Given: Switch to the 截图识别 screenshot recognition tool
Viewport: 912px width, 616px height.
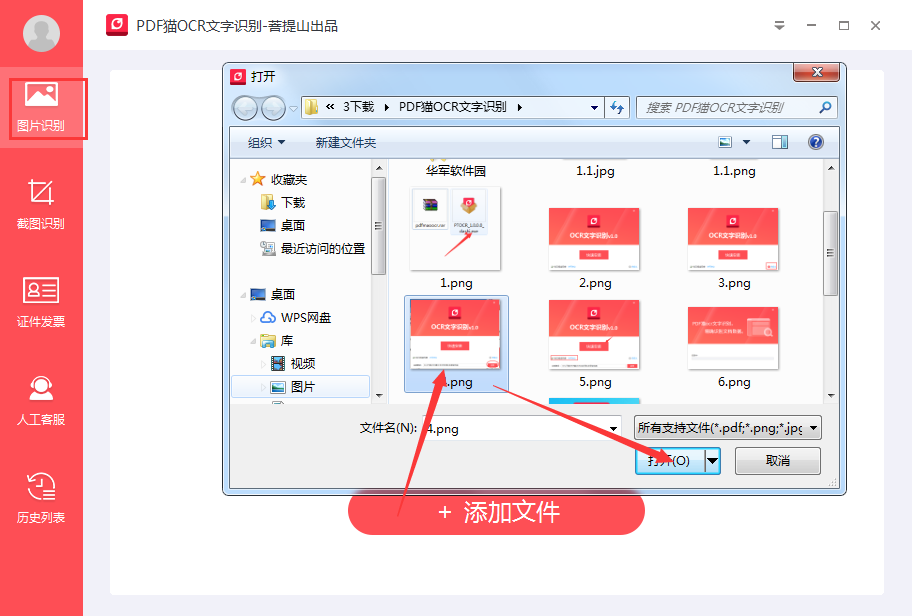Looking at the screenshot, I should pos(40,205).
